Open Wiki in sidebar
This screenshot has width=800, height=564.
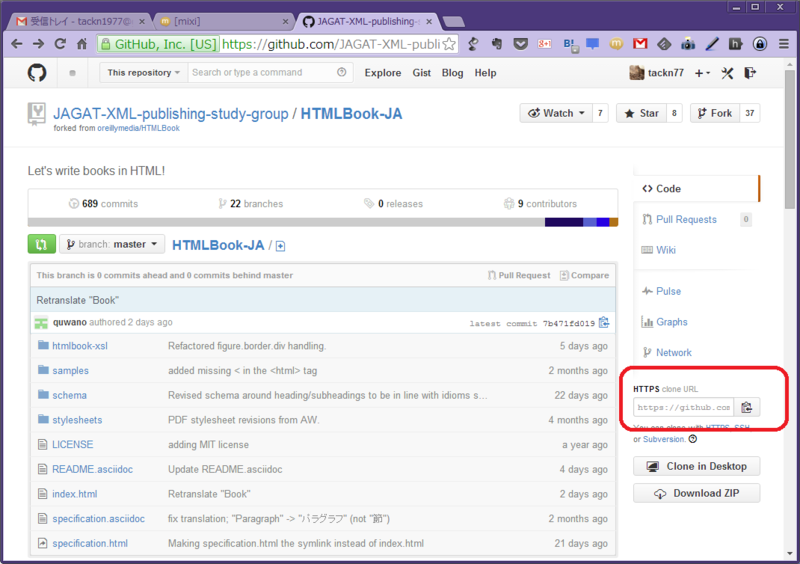tap(666, 250)
